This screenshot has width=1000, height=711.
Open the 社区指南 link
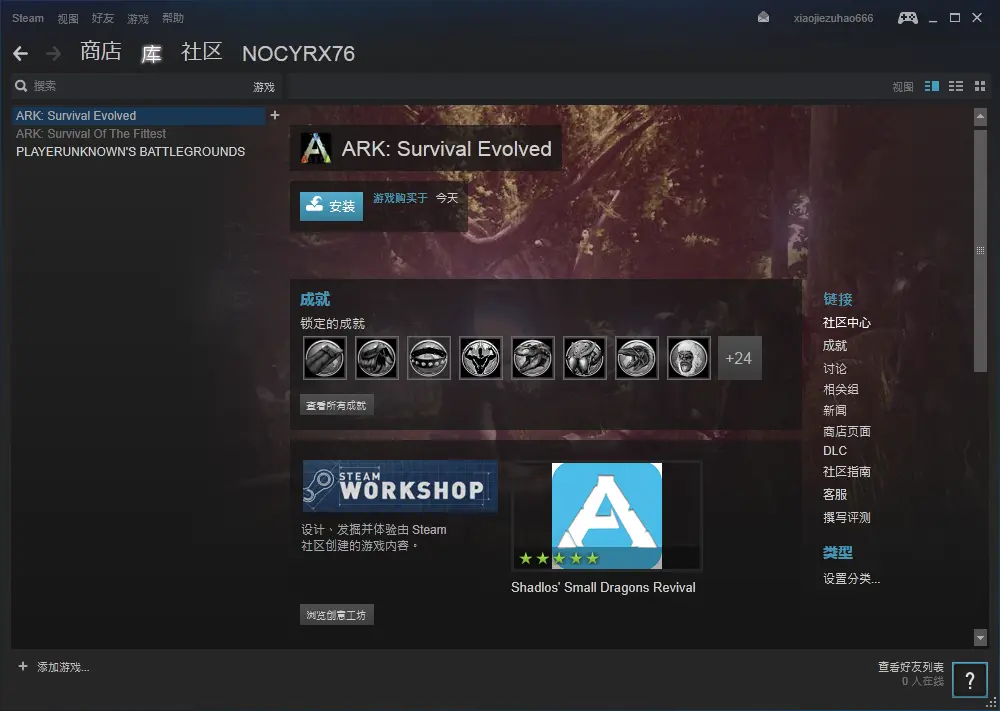point(847,472)
